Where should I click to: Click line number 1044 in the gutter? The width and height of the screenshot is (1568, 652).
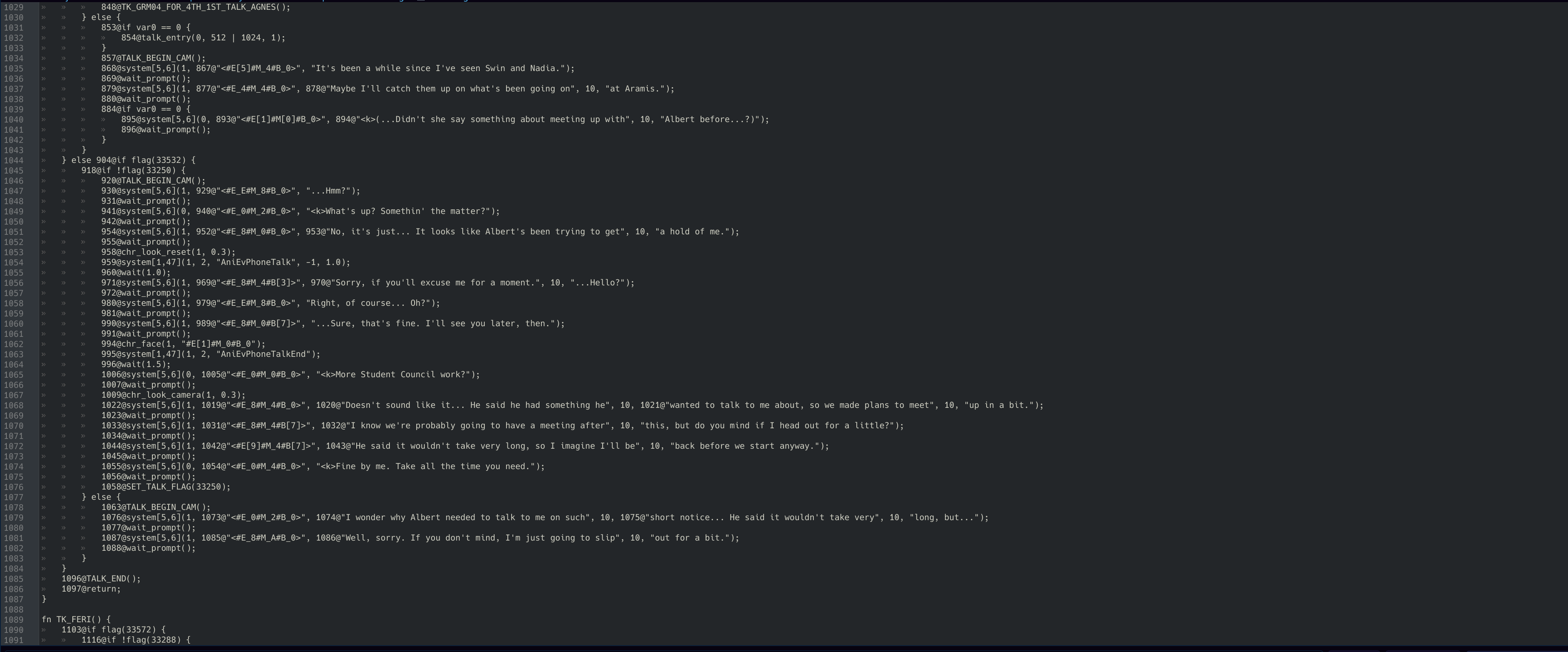click(x=13, y=161)
